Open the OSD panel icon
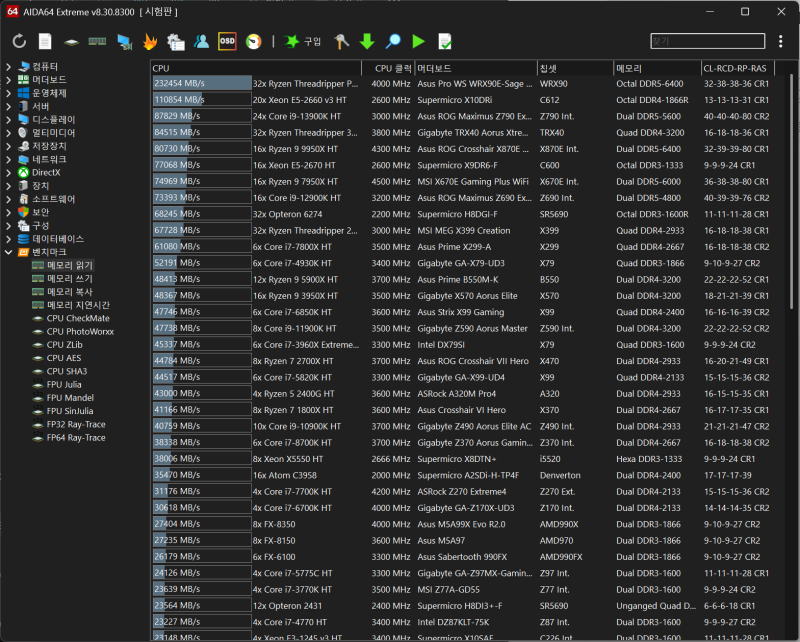 (227, 41)
